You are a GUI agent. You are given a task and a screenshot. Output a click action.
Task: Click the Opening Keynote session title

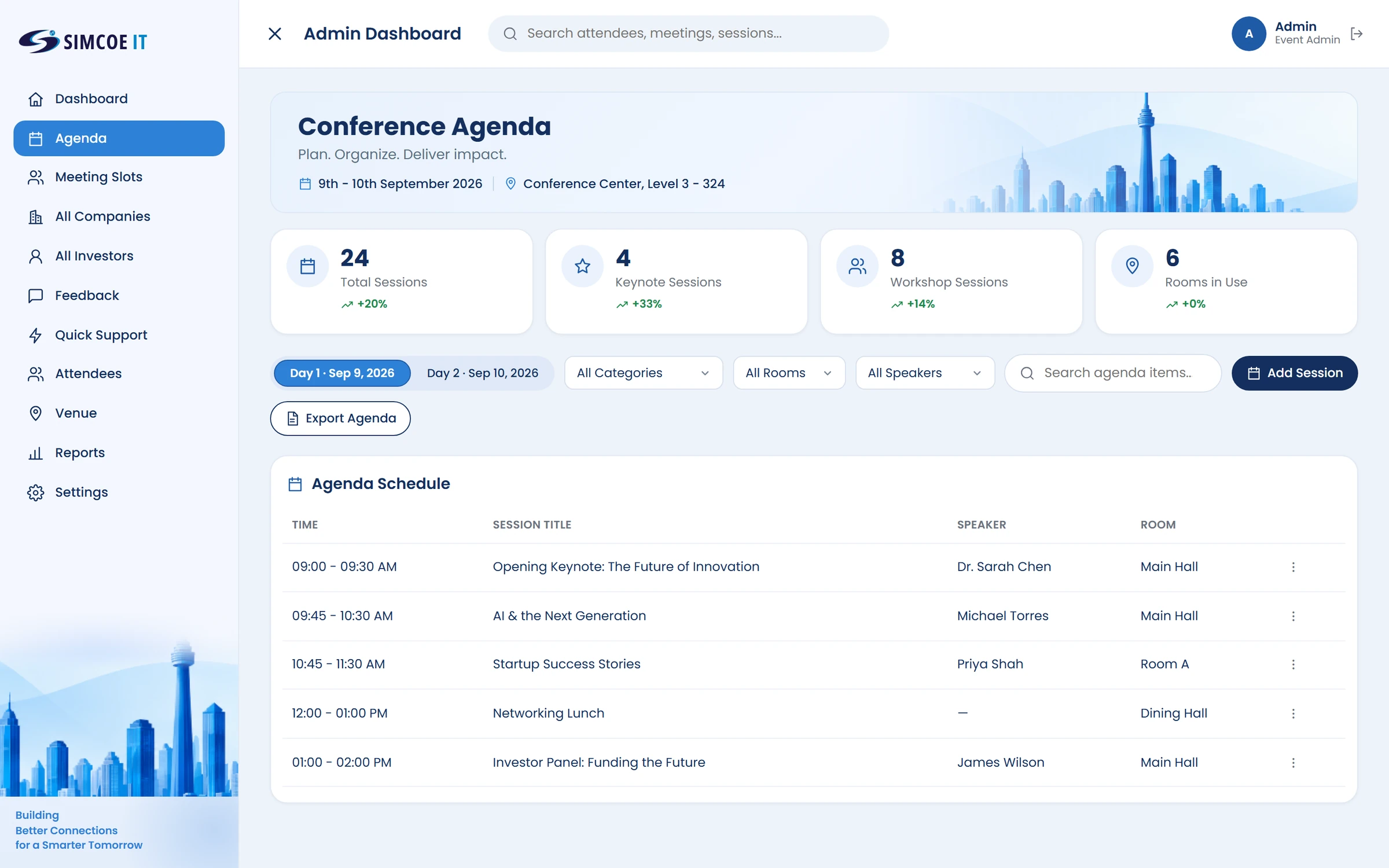point(626,567)
